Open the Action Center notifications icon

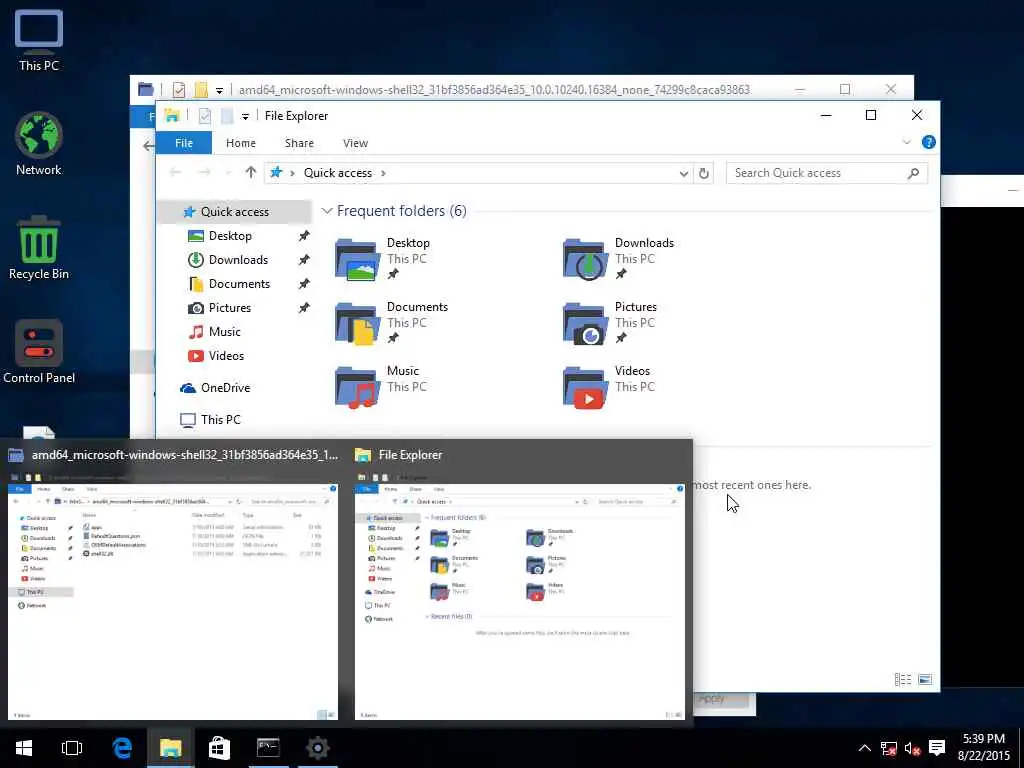coord(937,748)
